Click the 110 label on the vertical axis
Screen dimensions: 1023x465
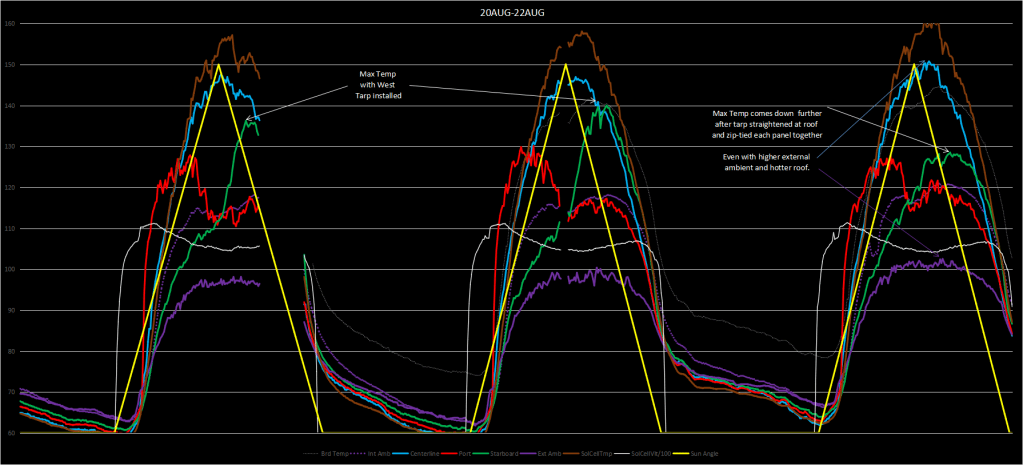click(11, 228)
